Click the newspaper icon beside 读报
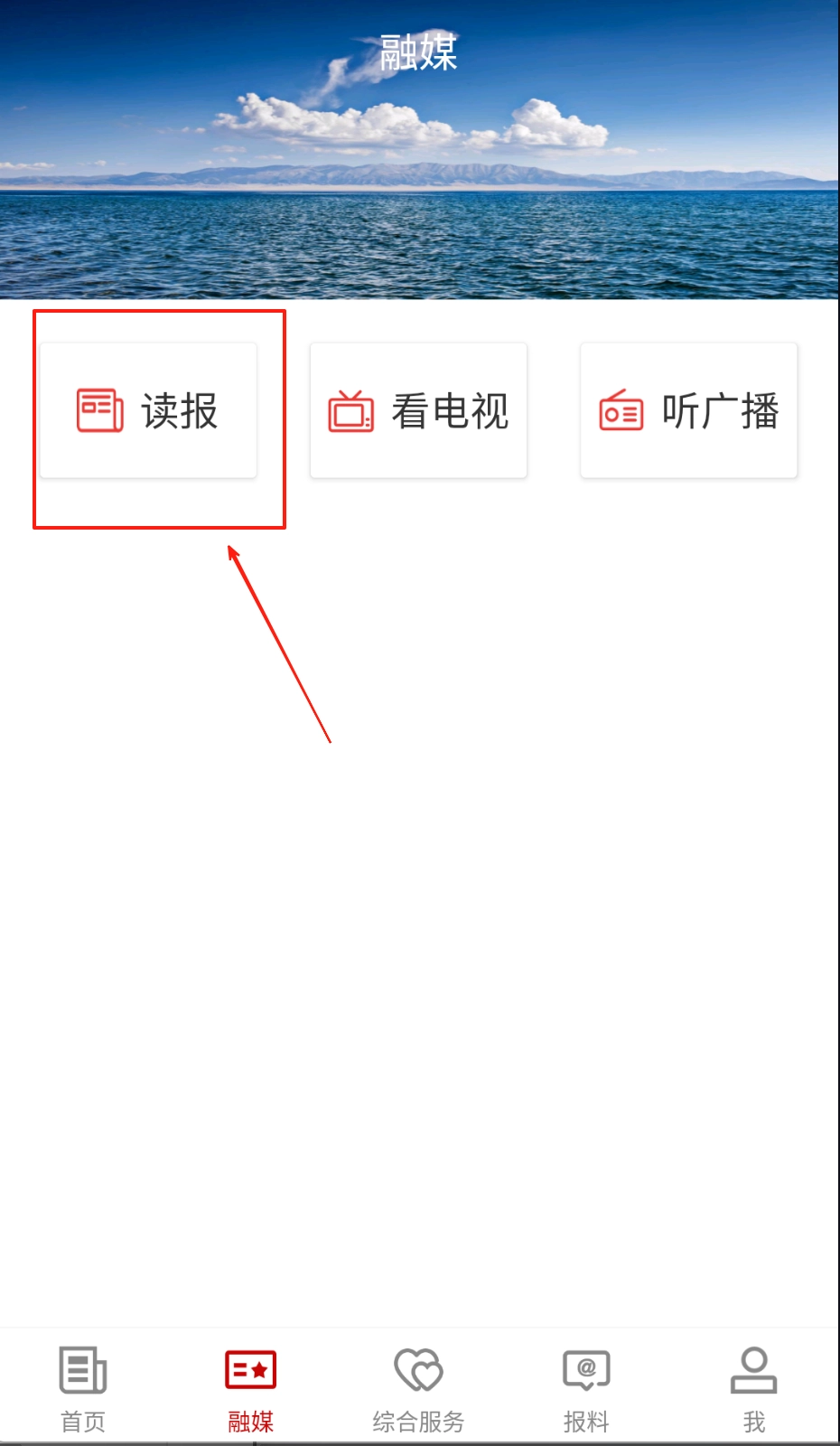Viewport: 840px width, 1446px height. (x=99, y=410)
